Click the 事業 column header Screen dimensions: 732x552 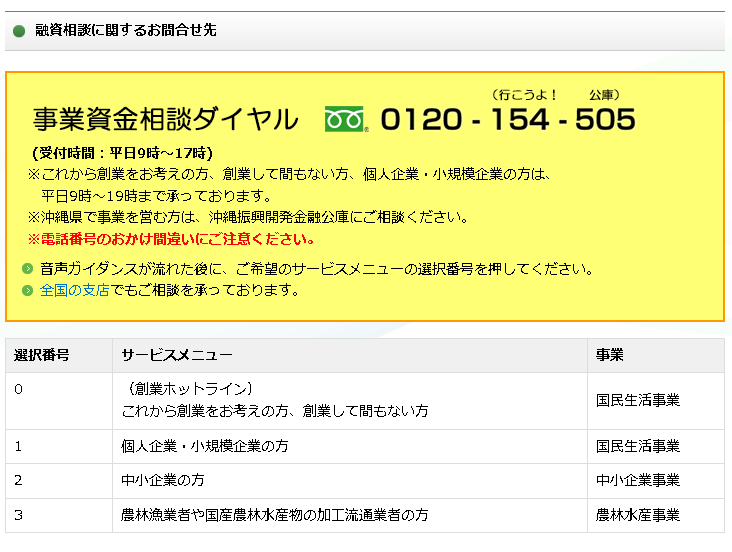pyautogui.click(x=610, y=356)
